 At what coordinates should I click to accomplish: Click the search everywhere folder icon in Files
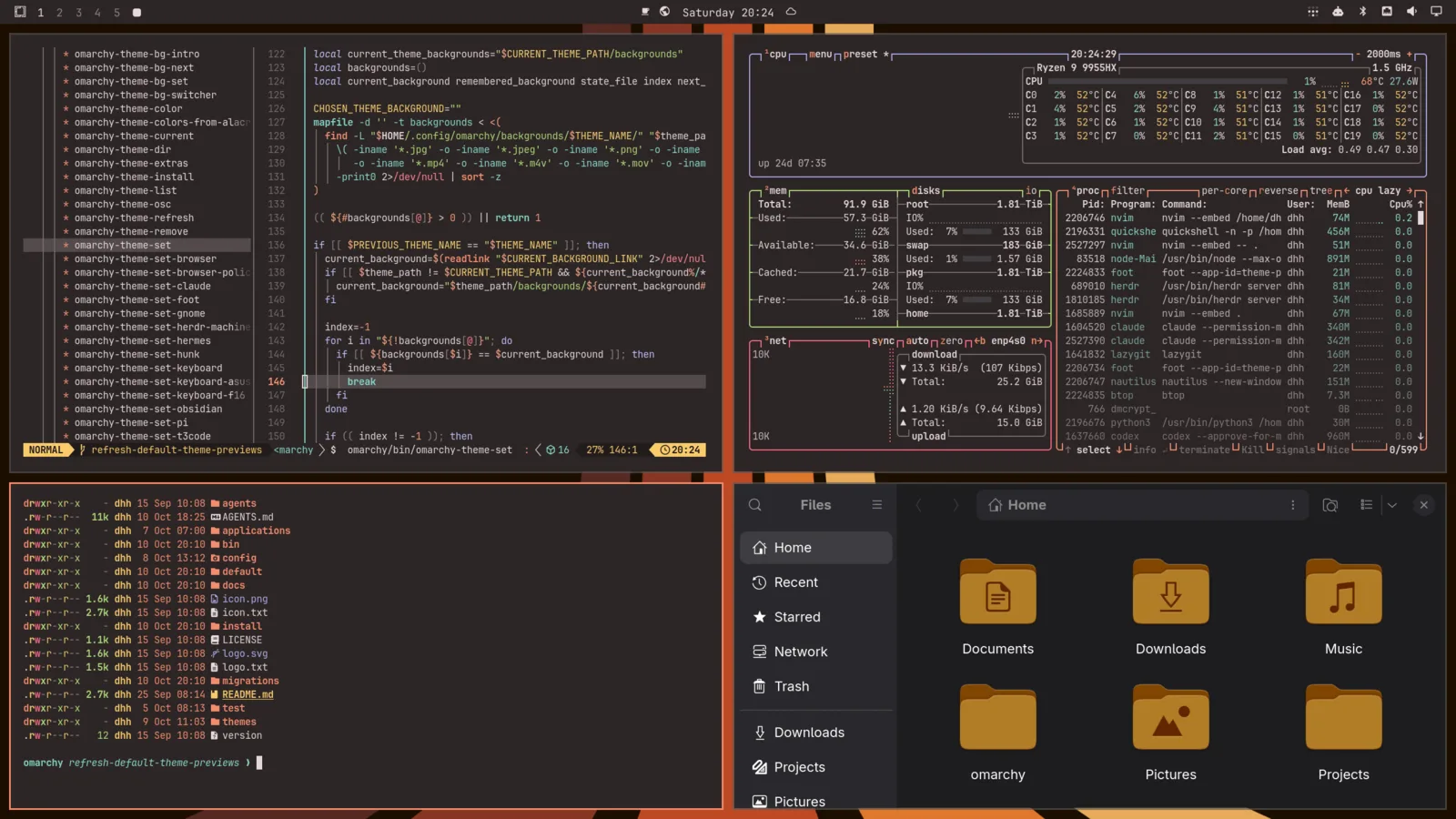pyautogui.click(x=1330, y=505)
